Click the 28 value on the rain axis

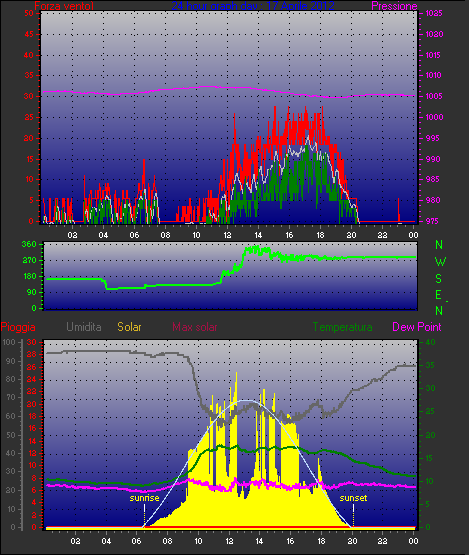[x=32, y=355]
